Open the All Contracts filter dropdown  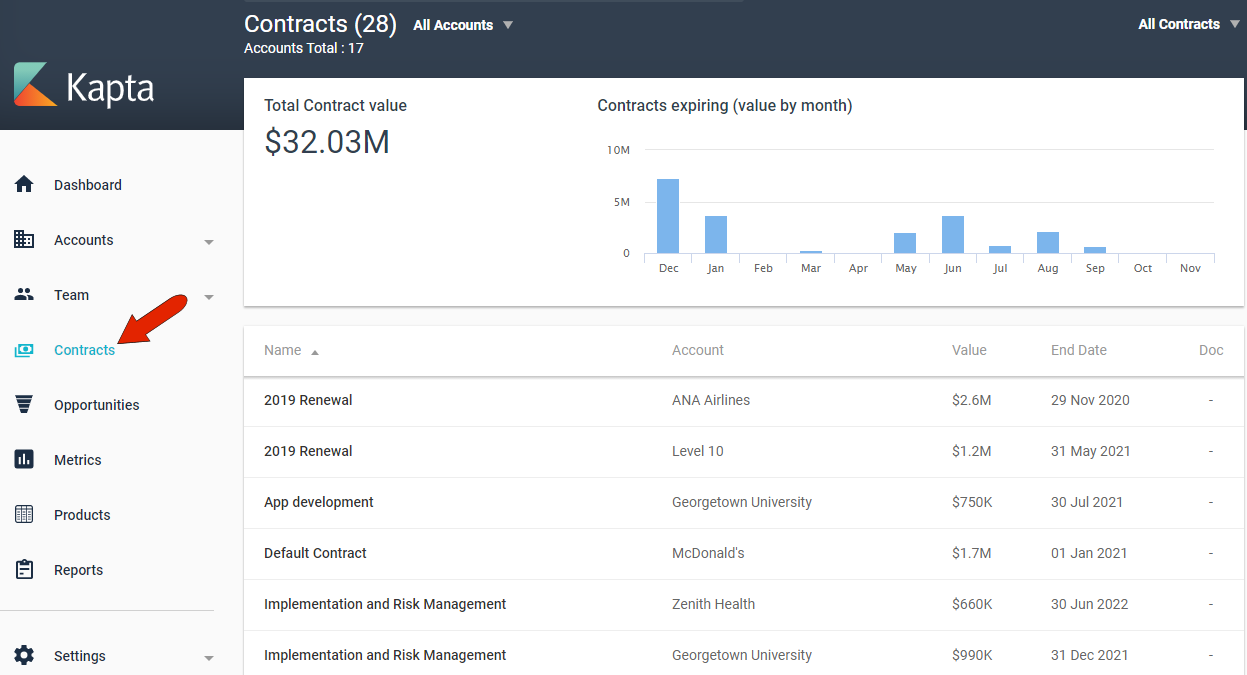tap(1188, 24)
